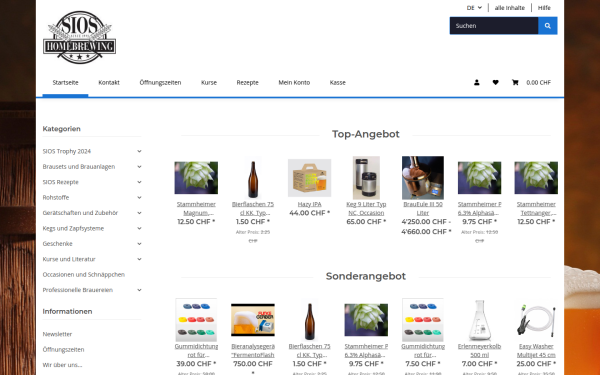This screenshot has height=375, width=600.
Task: Click the Bieranalysegerät Fermentoflash thumbnail
Action: pos(253,320)
